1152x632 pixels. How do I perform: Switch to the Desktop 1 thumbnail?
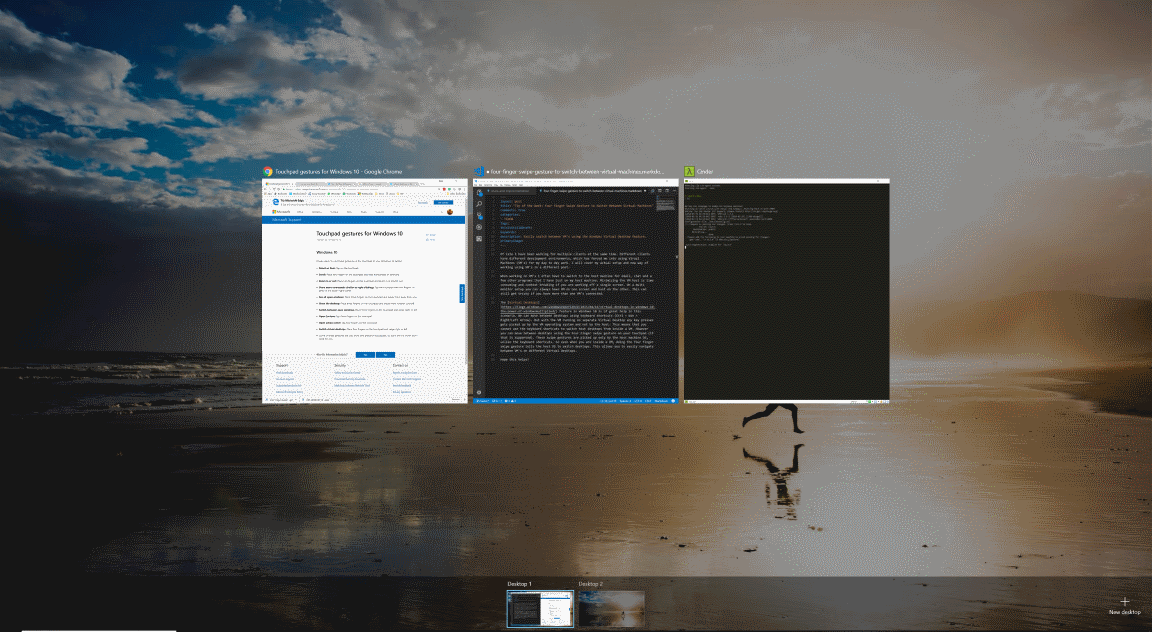click(540, 609)
